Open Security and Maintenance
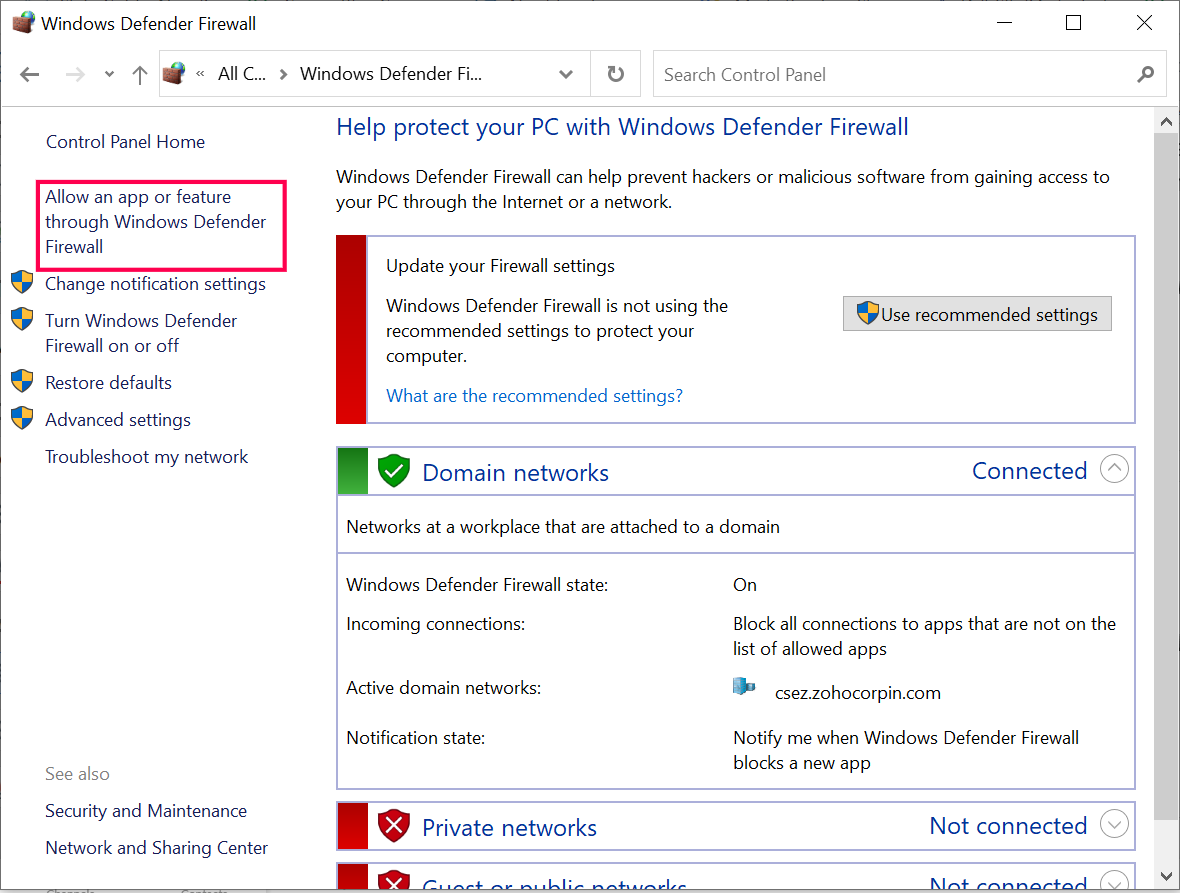Screen dimensions: 1180x893 pyautogui.click(x=146, y=811)
